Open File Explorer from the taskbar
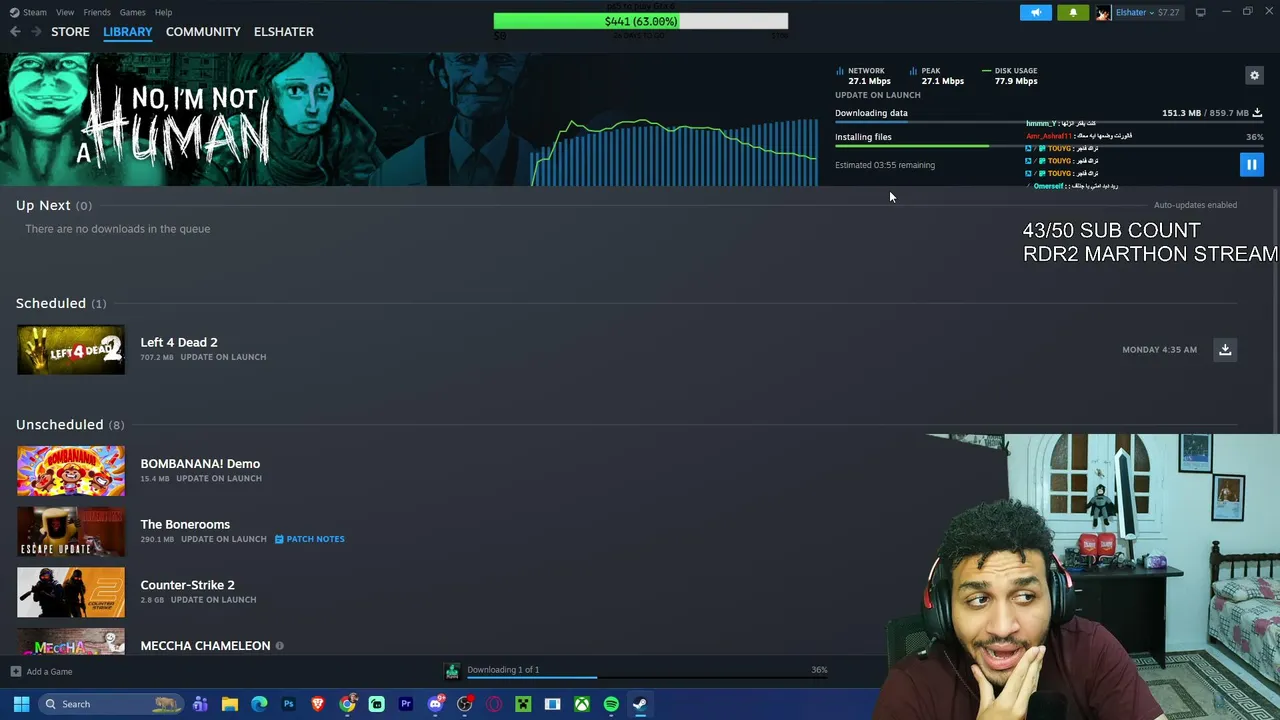The width and height of the screenshot is (1280, 720). 230,704
